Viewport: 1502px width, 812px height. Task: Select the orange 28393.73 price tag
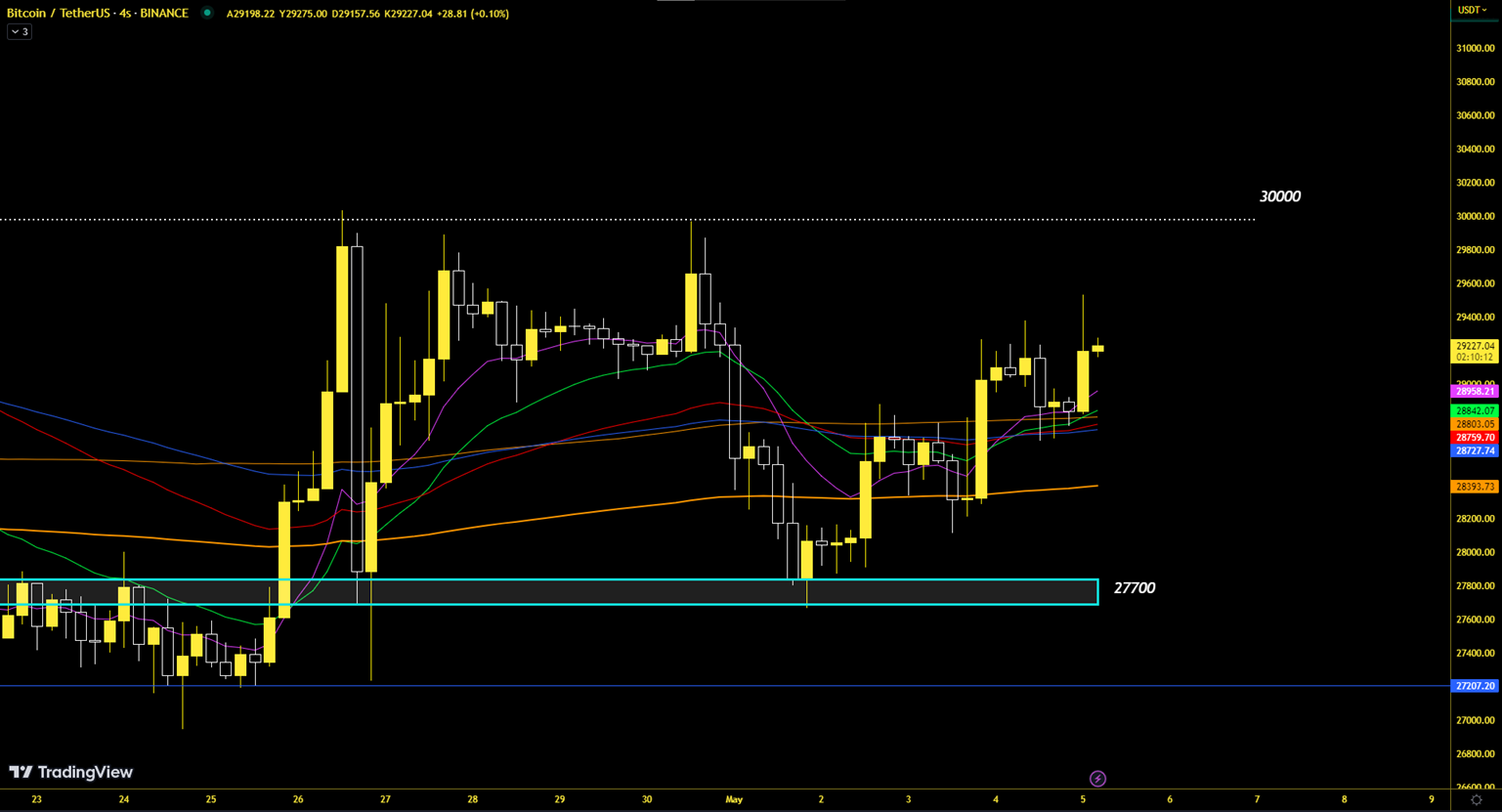(x=1475, y=486)
